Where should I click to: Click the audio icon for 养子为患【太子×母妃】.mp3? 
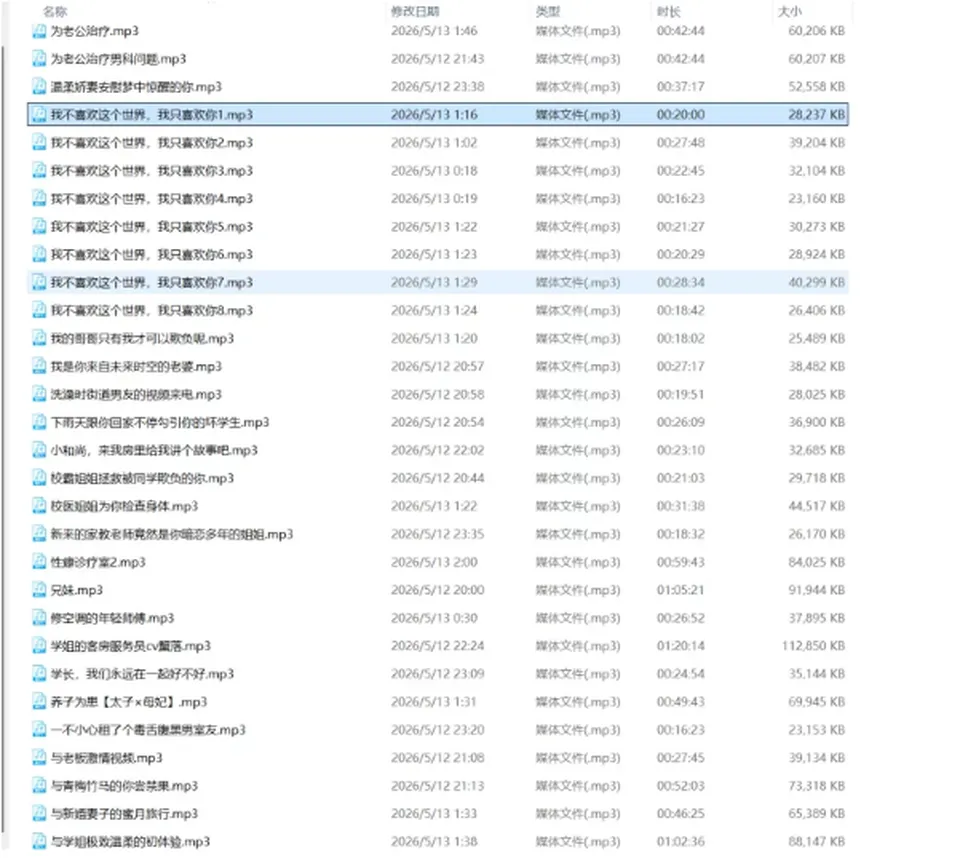pyautogui.click(x=39, y=702)
